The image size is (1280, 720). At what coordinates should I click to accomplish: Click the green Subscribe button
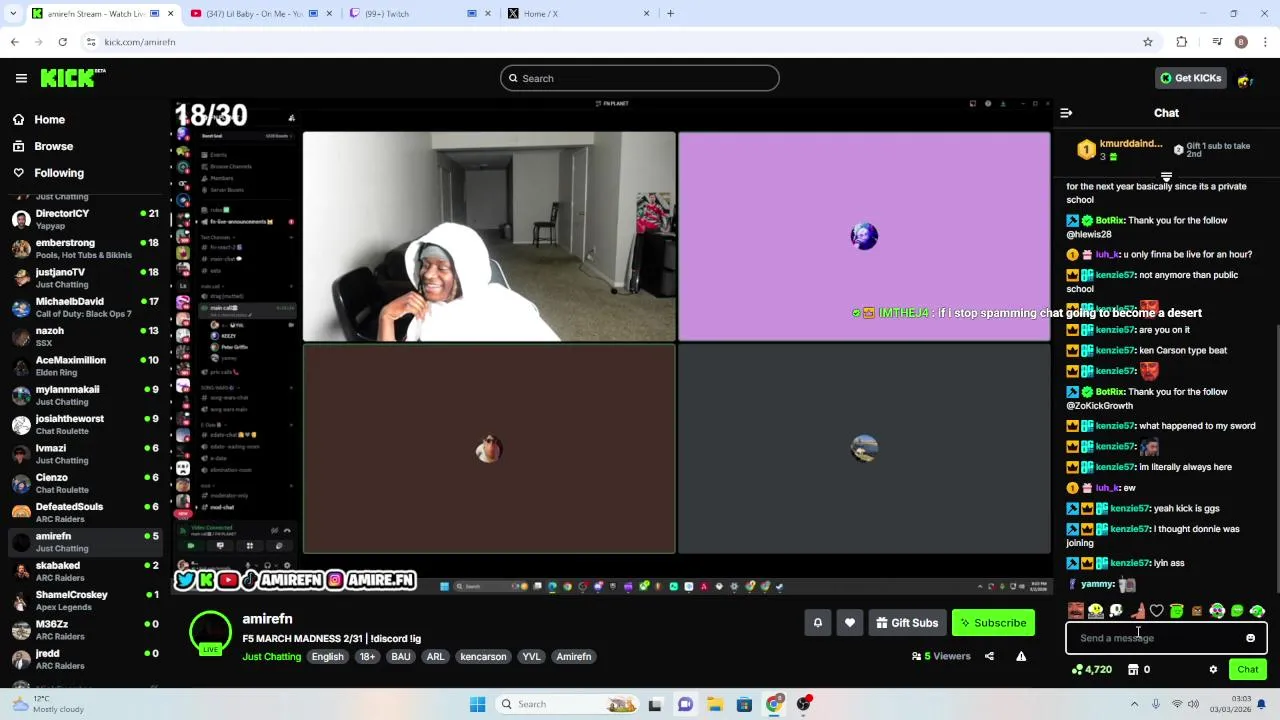(x=993, y=623)
